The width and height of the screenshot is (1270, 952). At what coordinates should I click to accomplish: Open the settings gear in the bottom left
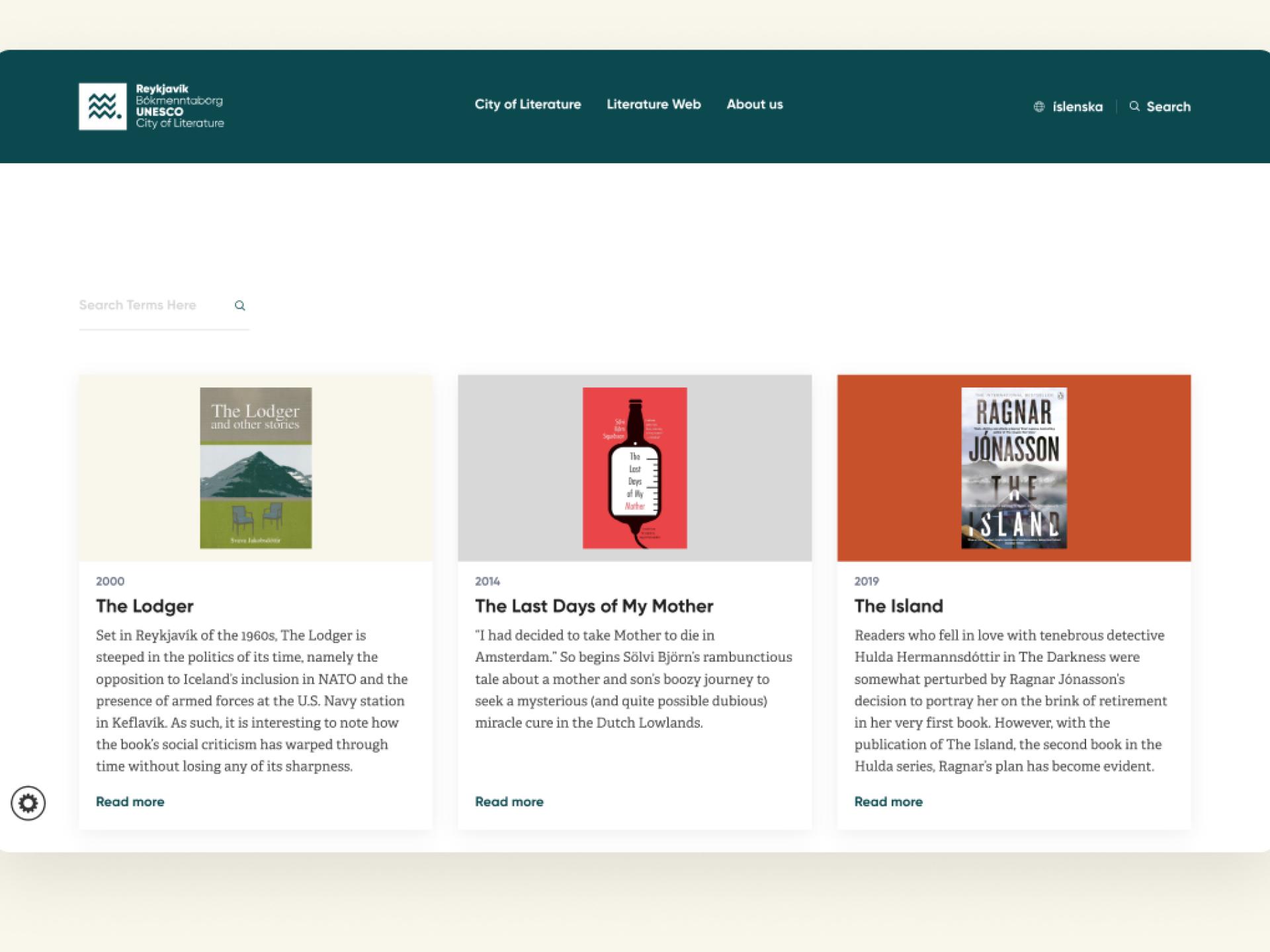point(28,804)
